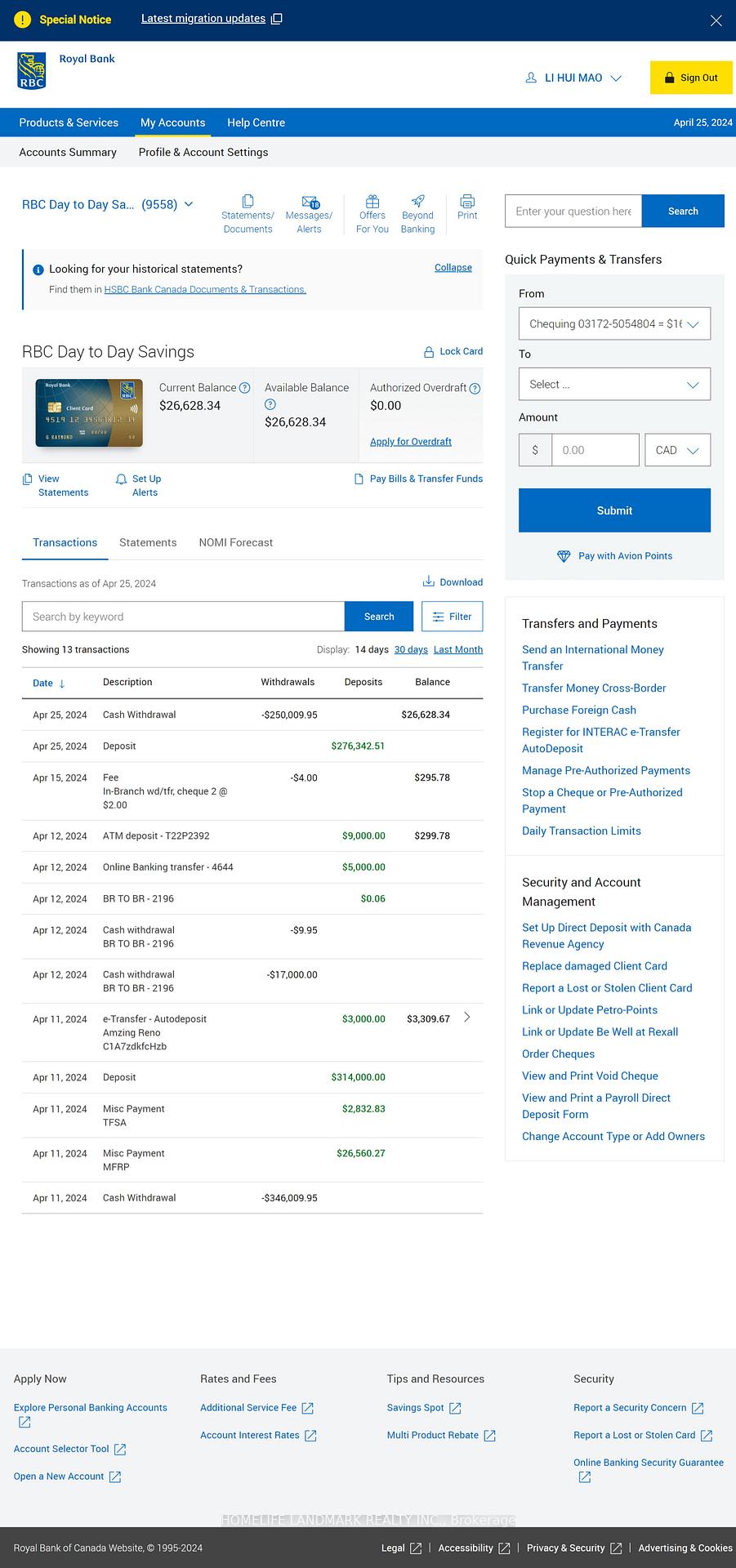
Task: Click the View Statements document icon
Action: [x=28, y=479]
